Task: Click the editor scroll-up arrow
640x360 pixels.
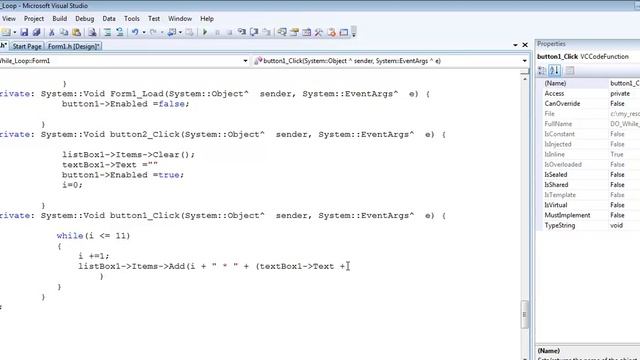Action: pyautogui.click(x=524, y=79)
